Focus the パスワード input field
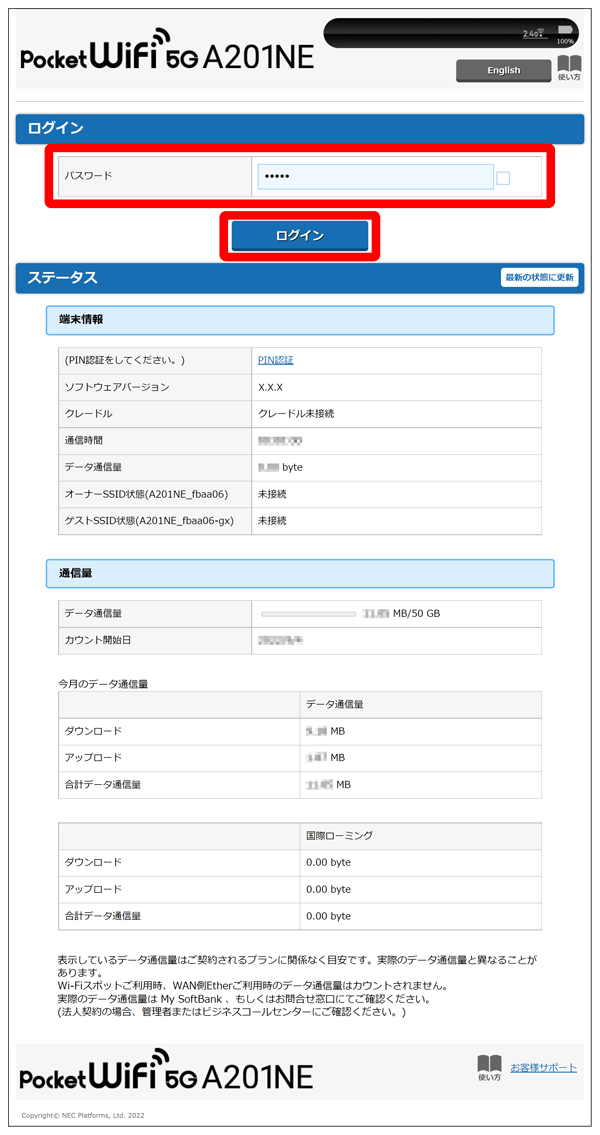The height and width of the screenshot is (1135, 600). tap(375, 177)
